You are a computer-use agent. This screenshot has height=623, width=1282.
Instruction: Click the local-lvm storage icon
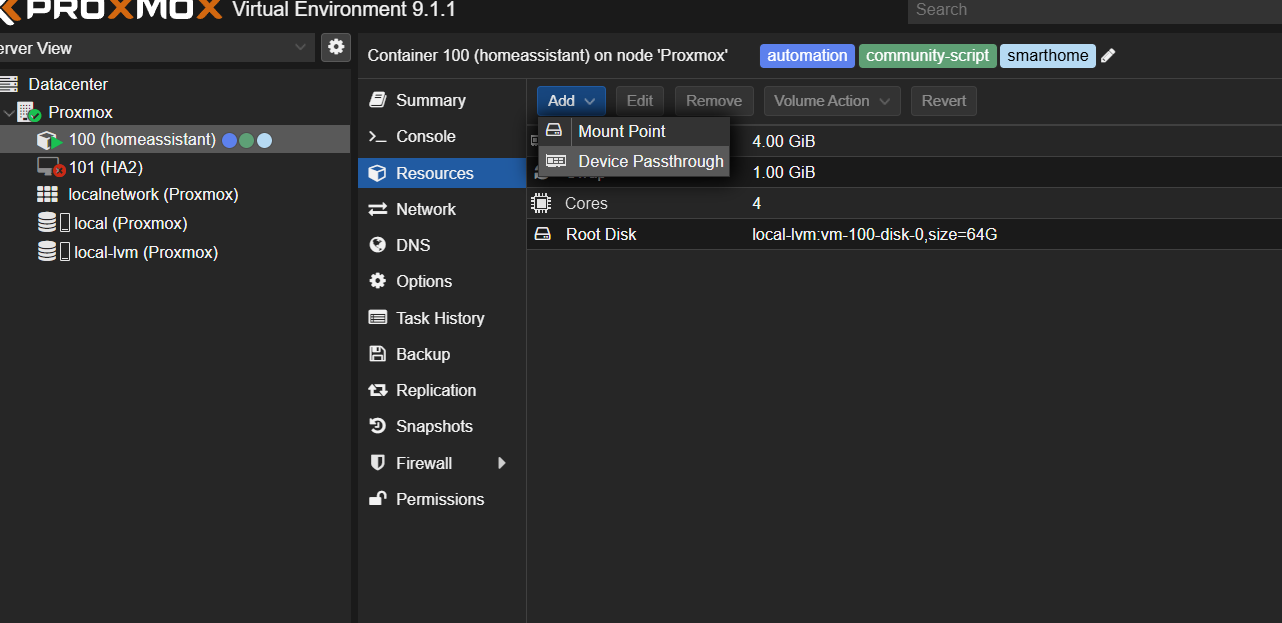point(47,252)
